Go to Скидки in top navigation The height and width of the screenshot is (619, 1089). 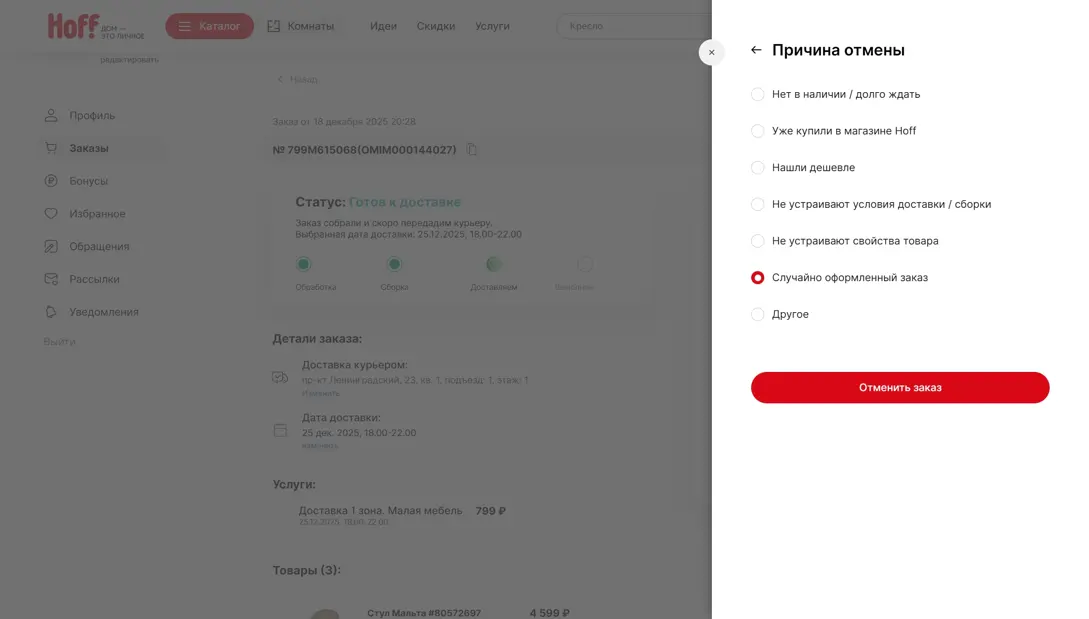pyautogui.click(x=436, y=26)
